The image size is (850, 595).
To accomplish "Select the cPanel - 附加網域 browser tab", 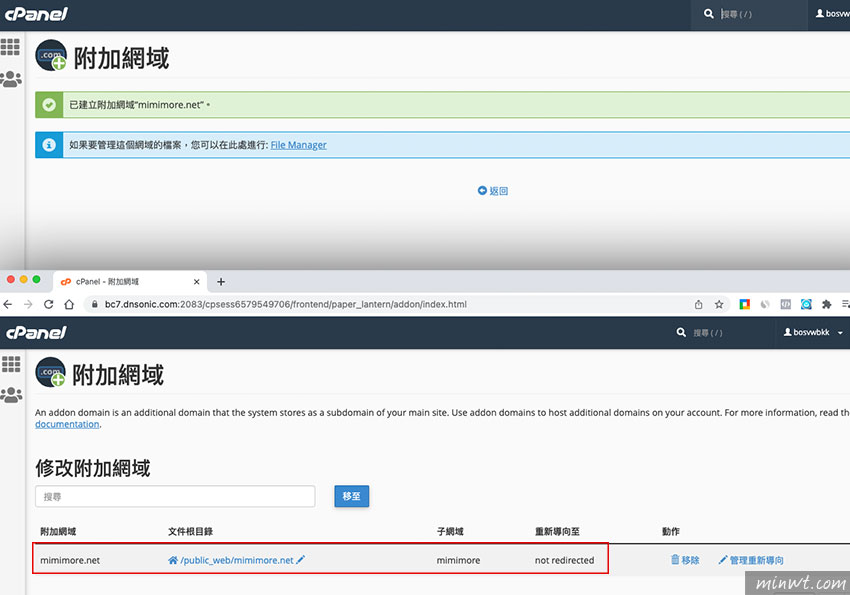I will 130,282.
